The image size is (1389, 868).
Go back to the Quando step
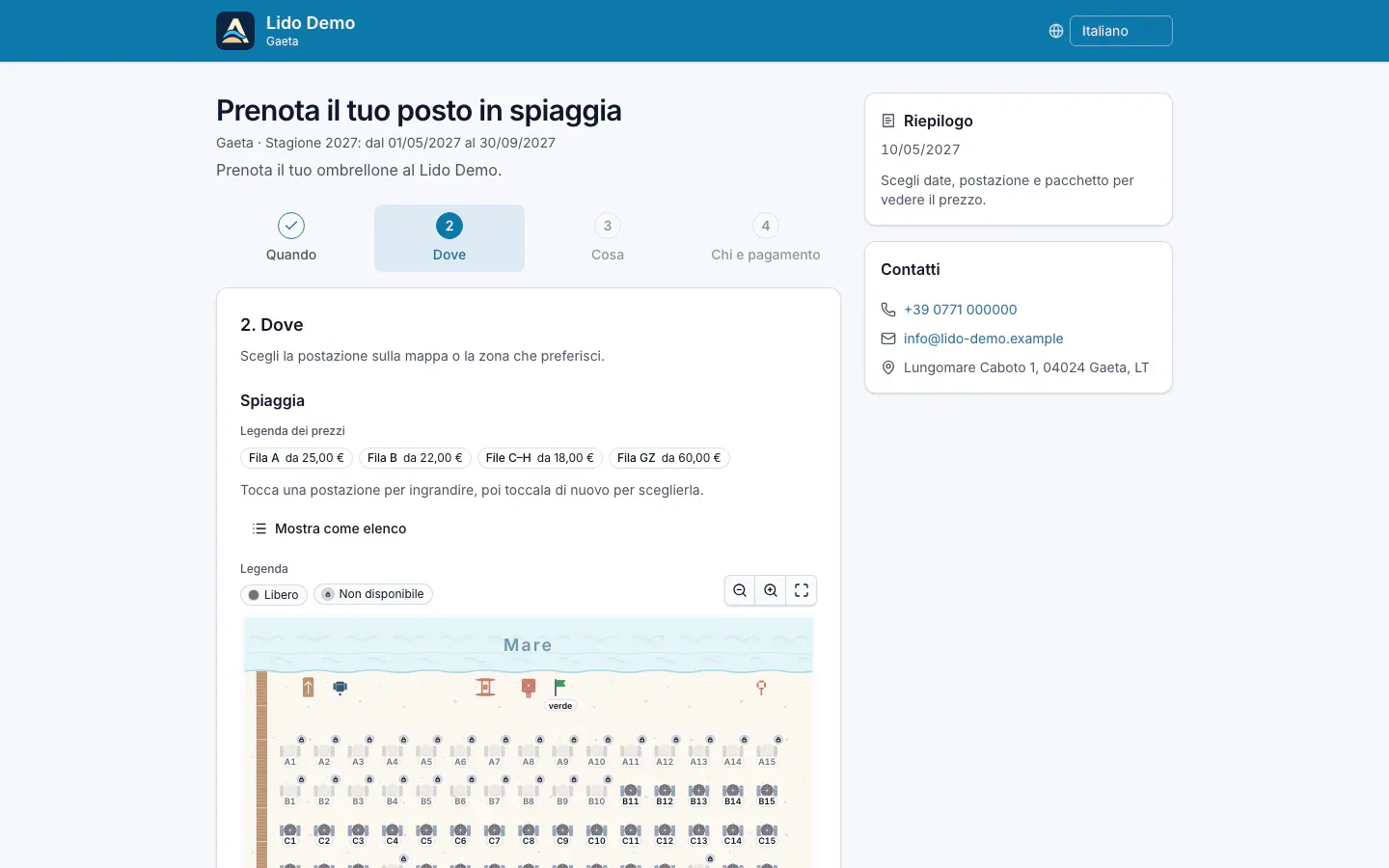point(291,238)
